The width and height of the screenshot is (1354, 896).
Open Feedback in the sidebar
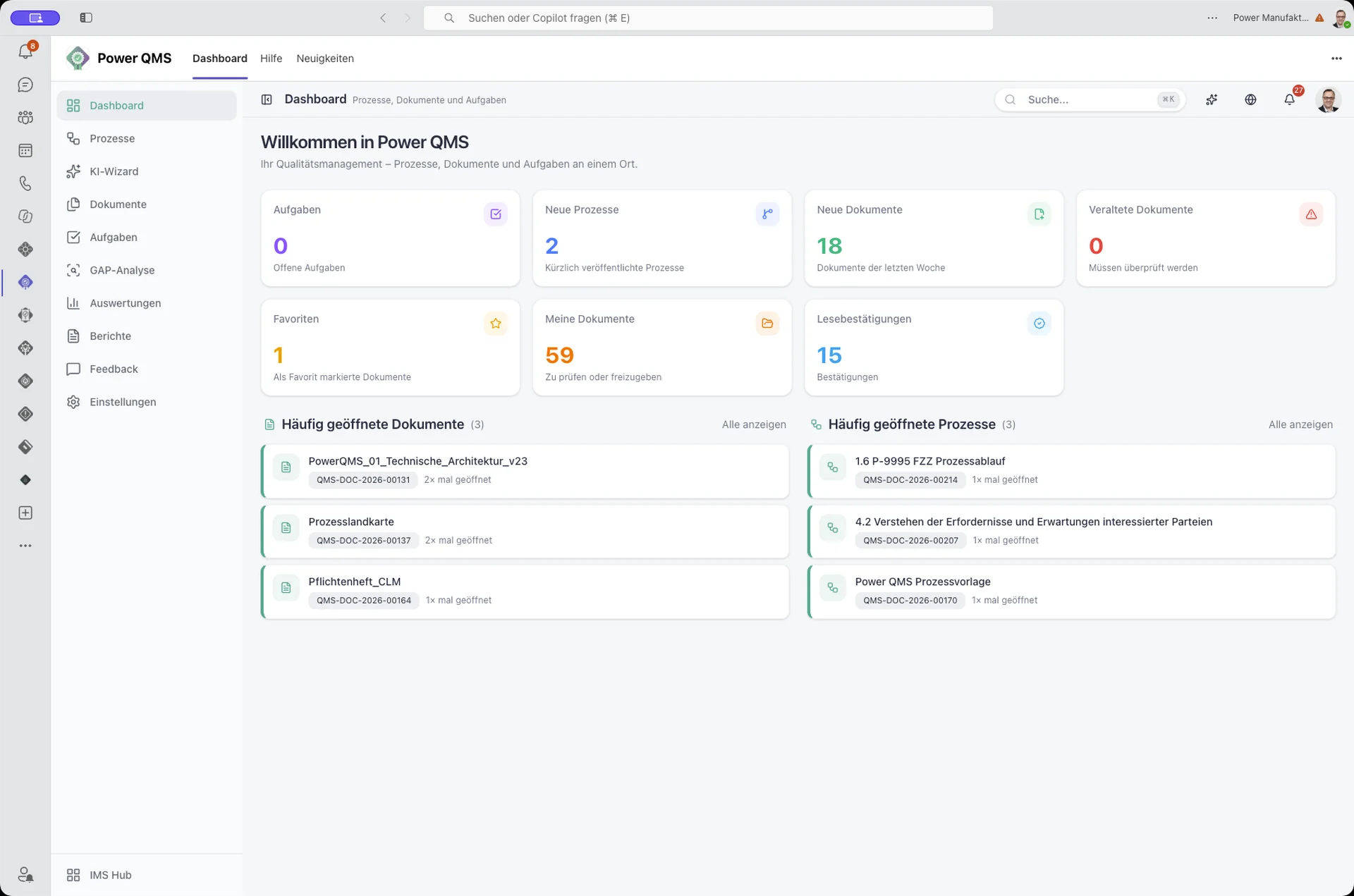(x=147, y=369)
